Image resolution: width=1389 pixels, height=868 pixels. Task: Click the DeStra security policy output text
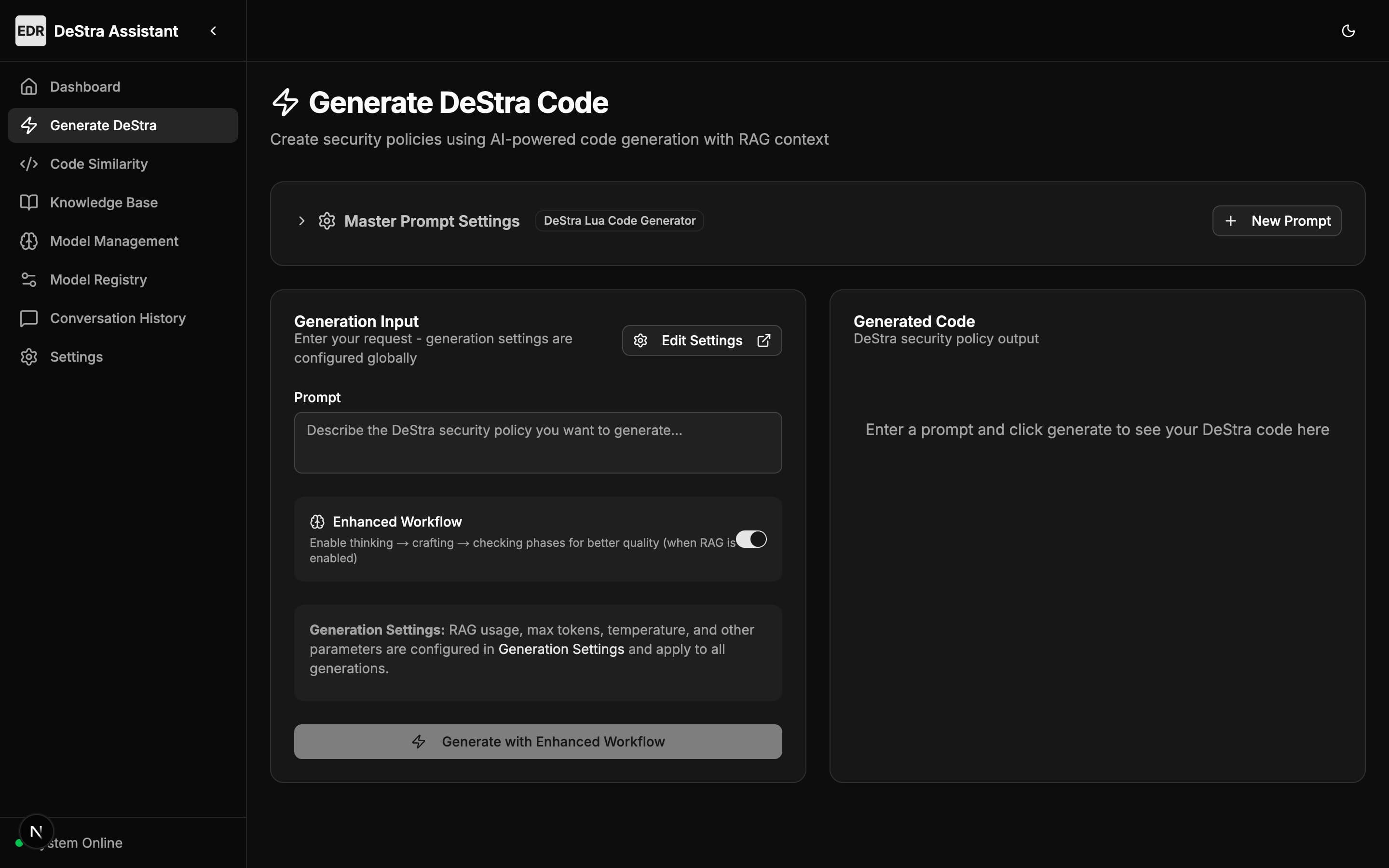(x=946, y=339)
